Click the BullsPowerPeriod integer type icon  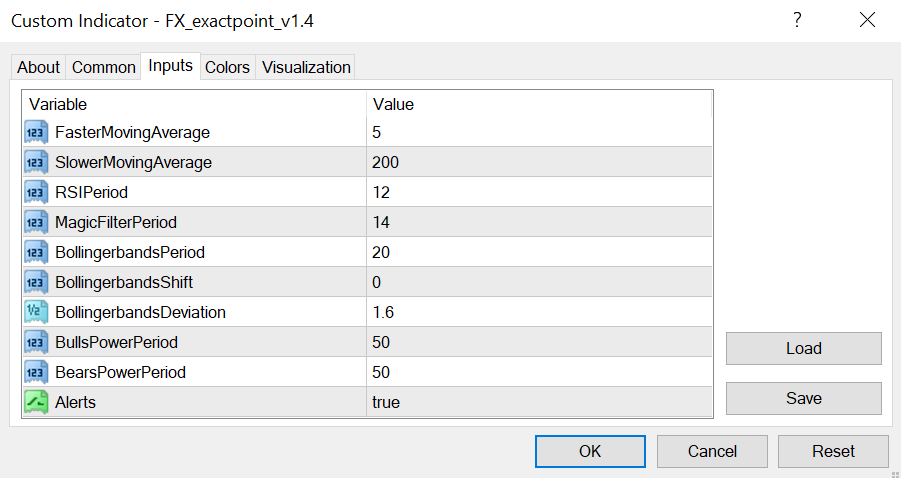[x=36, y=342]
